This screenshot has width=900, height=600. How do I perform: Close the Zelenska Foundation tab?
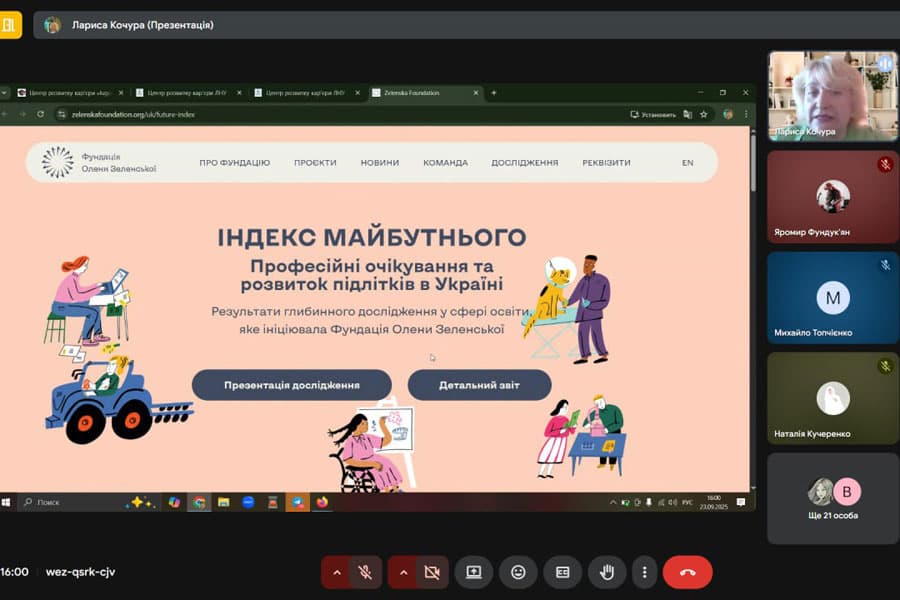point(476,92)
